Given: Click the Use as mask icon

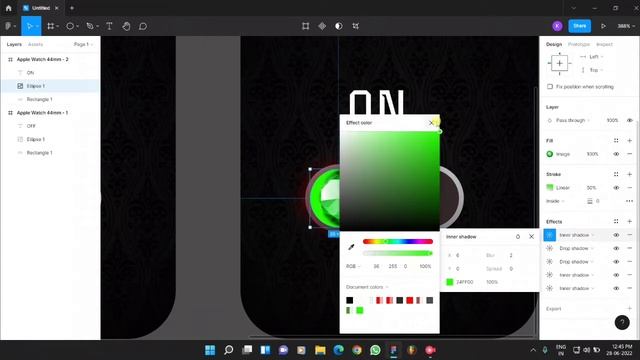Looking at the screenshot, I should tap(339, 26).
